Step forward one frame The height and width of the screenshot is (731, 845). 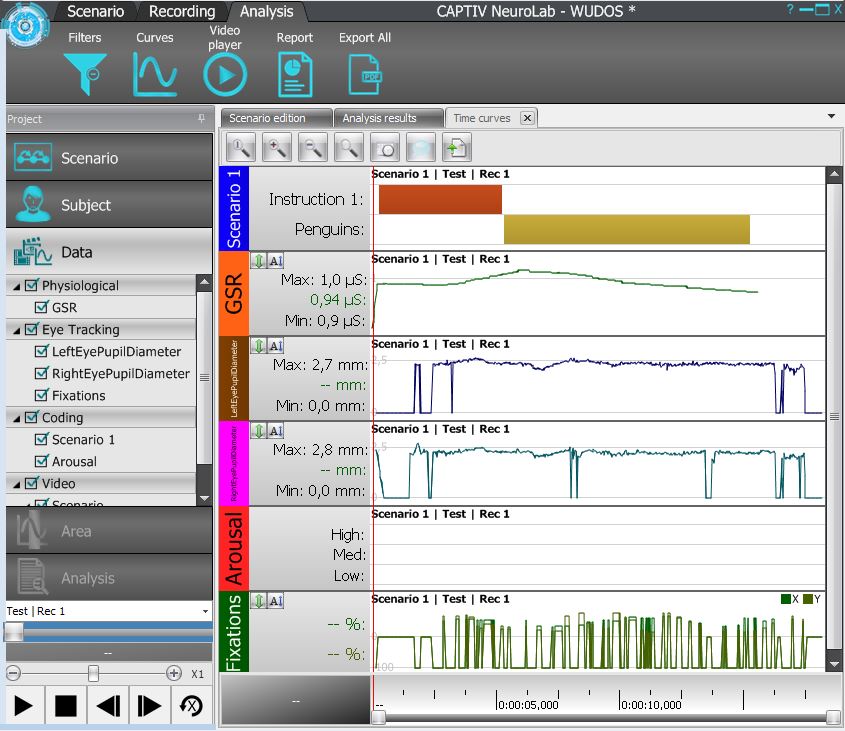[x=149, y=705]
